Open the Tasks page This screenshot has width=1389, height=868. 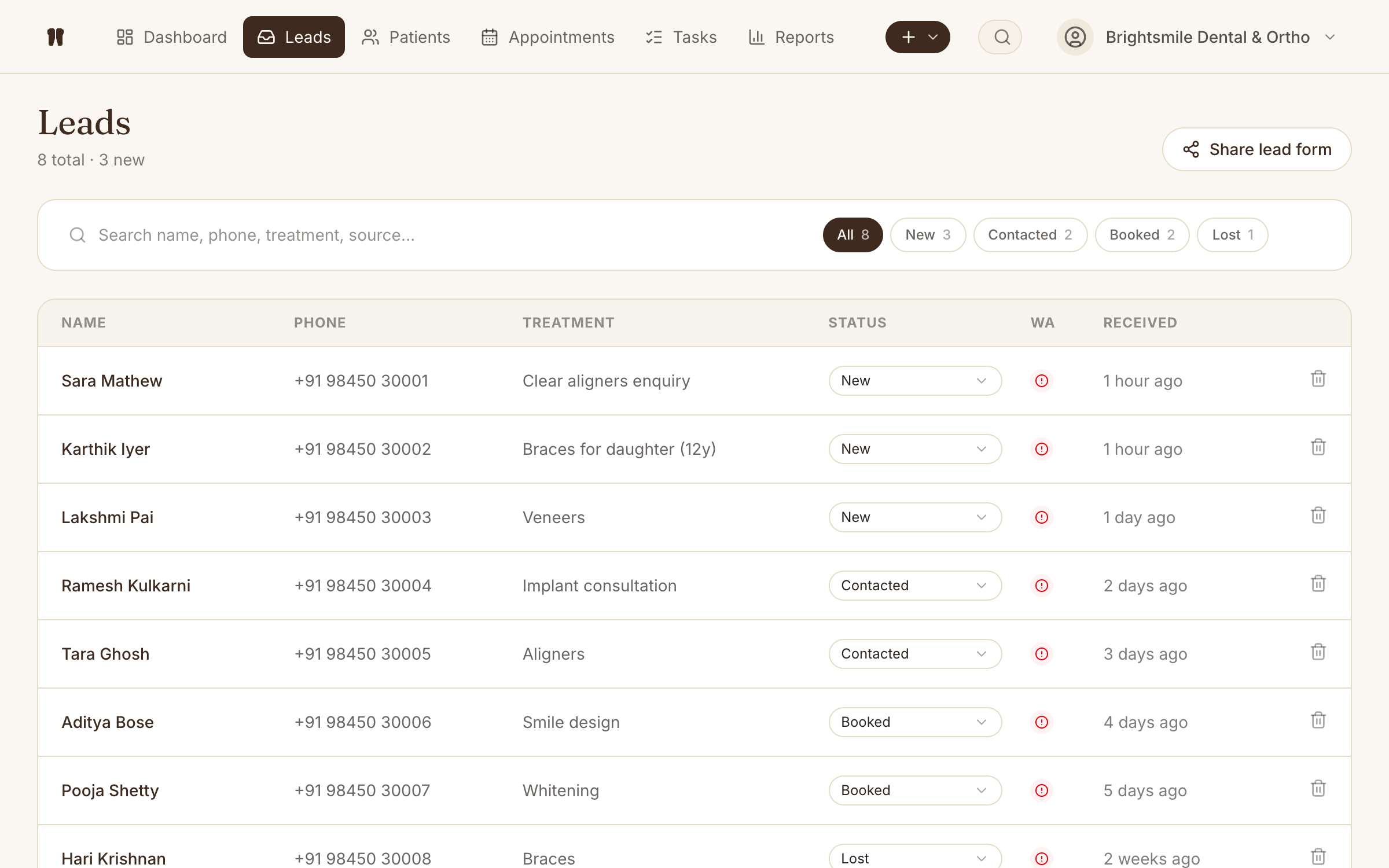point(681,37)
